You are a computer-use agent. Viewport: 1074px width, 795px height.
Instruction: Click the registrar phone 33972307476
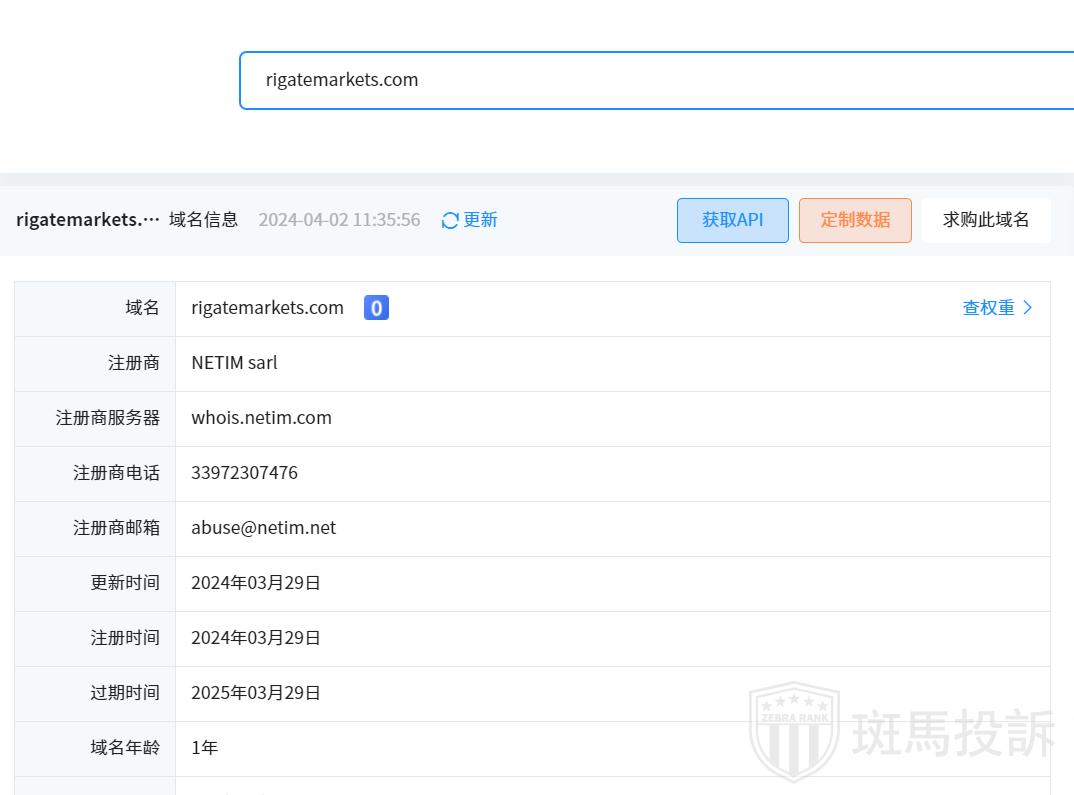pos(244,473)
